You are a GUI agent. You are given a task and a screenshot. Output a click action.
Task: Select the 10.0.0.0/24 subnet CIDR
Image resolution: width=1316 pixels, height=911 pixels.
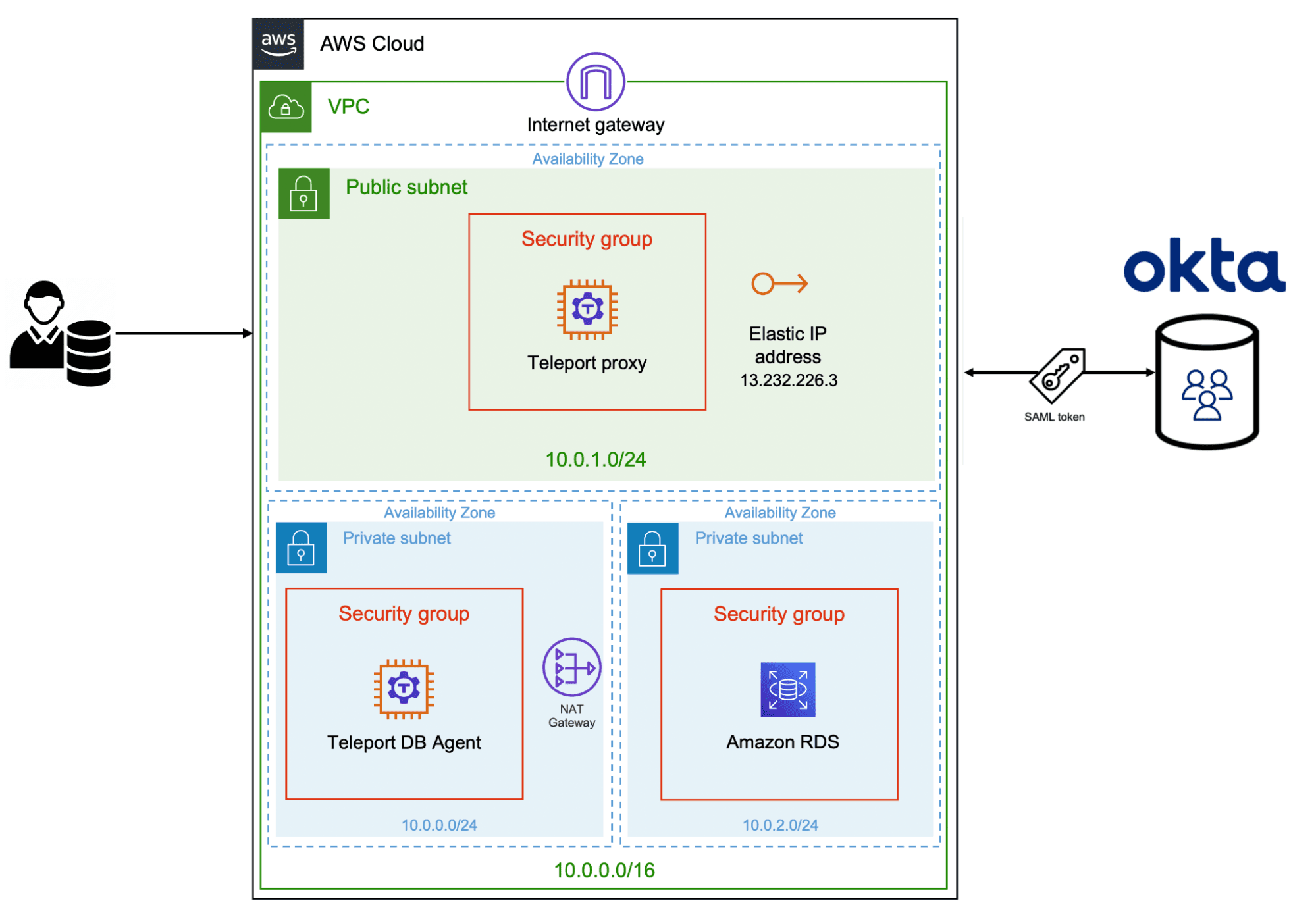point(439,825)
